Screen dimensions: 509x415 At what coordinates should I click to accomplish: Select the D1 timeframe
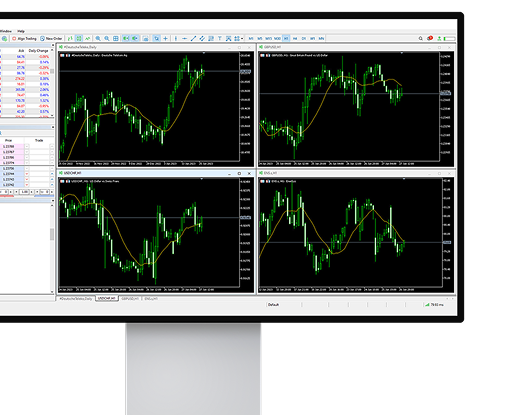pos(304,39)
